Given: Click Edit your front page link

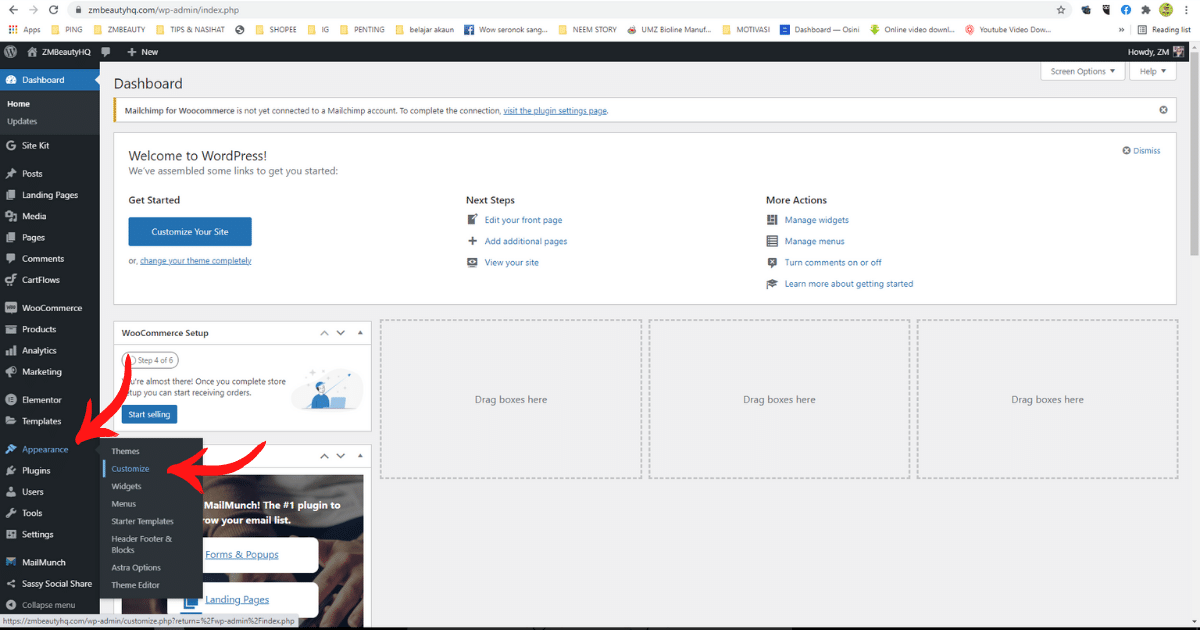Looking at the screenshot, I should pos(523,220).
